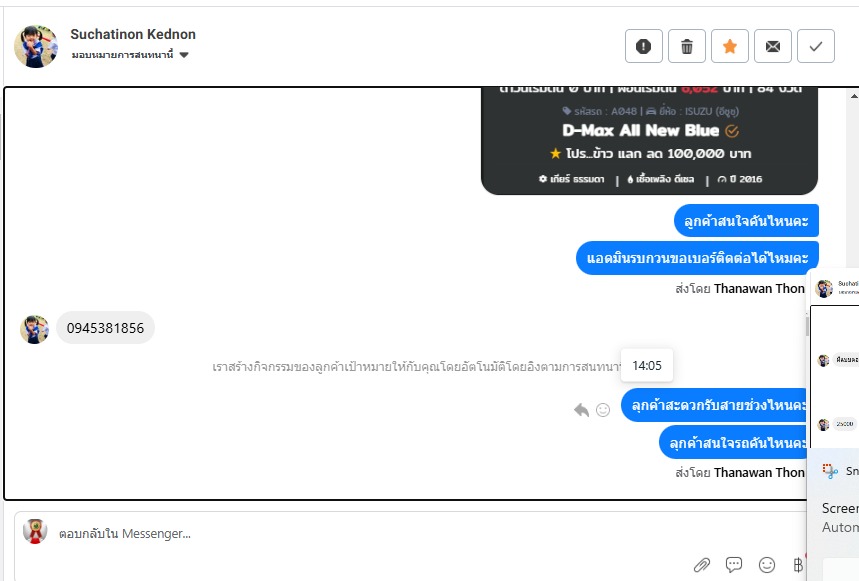Attach a file using the paperclip icon

pos(702,565)
